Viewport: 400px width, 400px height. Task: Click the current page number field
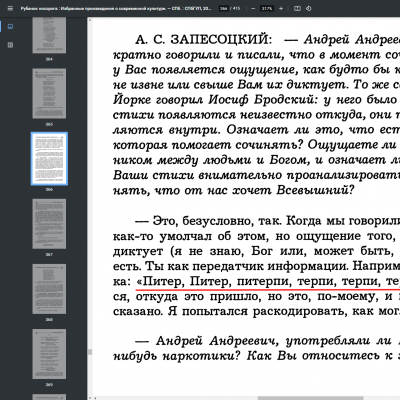pos(223,9)
